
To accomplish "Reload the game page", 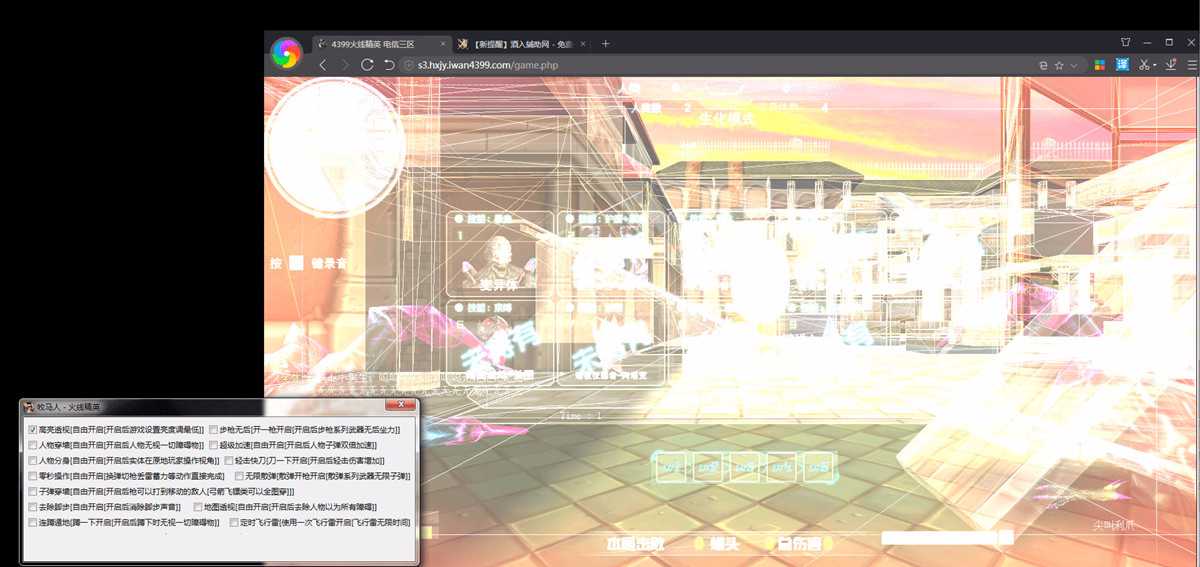I will 367,65.
